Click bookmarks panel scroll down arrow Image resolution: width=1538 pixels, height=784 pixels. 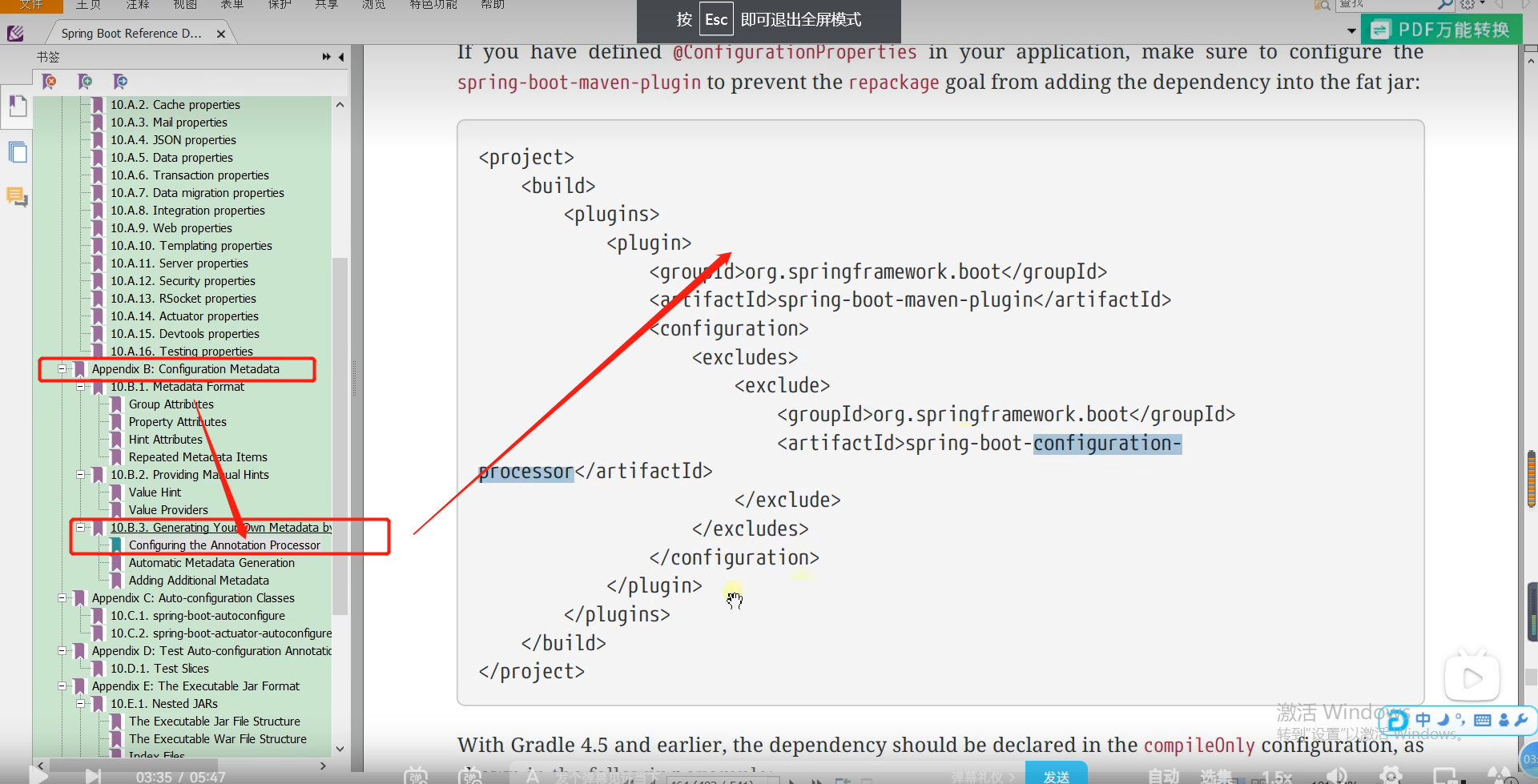[x=340, y=749]
